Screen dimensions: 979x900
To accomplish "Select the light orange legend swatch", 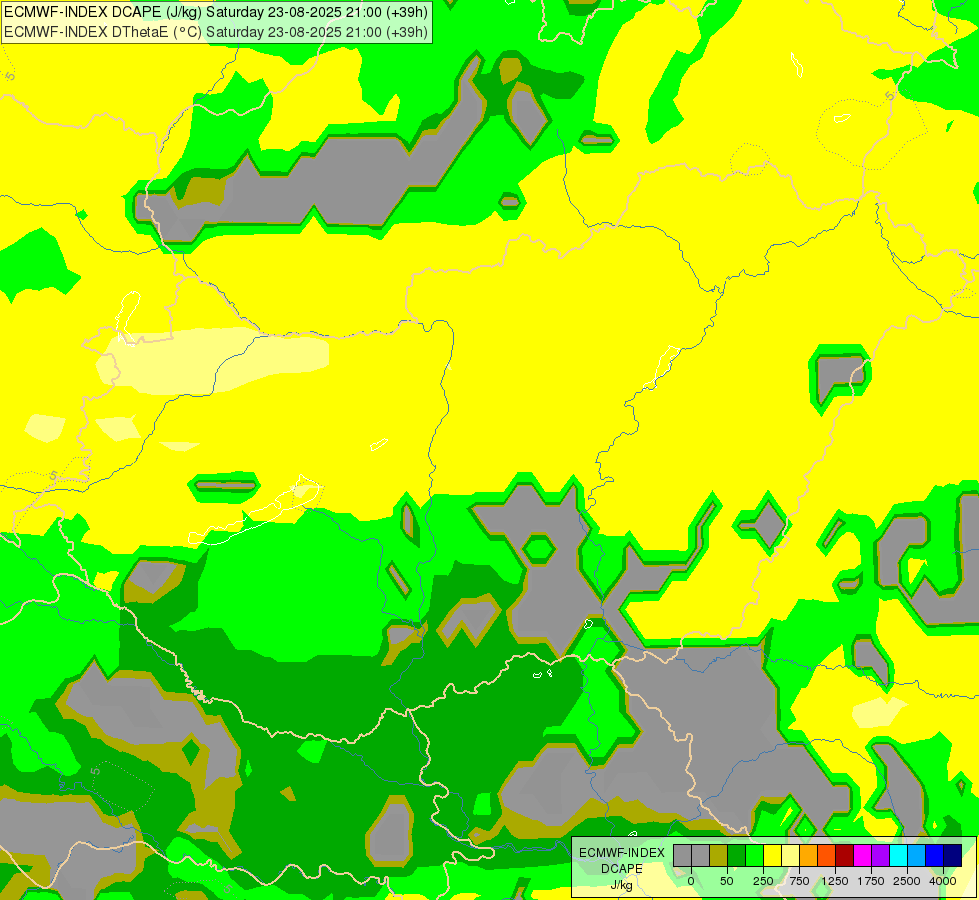I will point(809,856).
